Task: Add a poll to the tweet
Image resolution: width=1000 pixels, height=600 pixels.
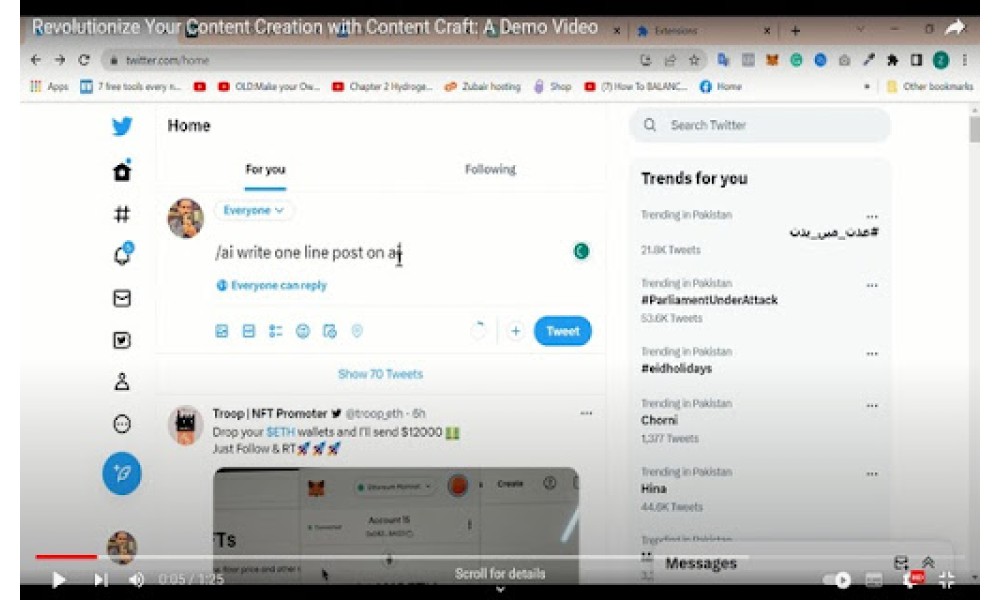Action: [276, 331]
